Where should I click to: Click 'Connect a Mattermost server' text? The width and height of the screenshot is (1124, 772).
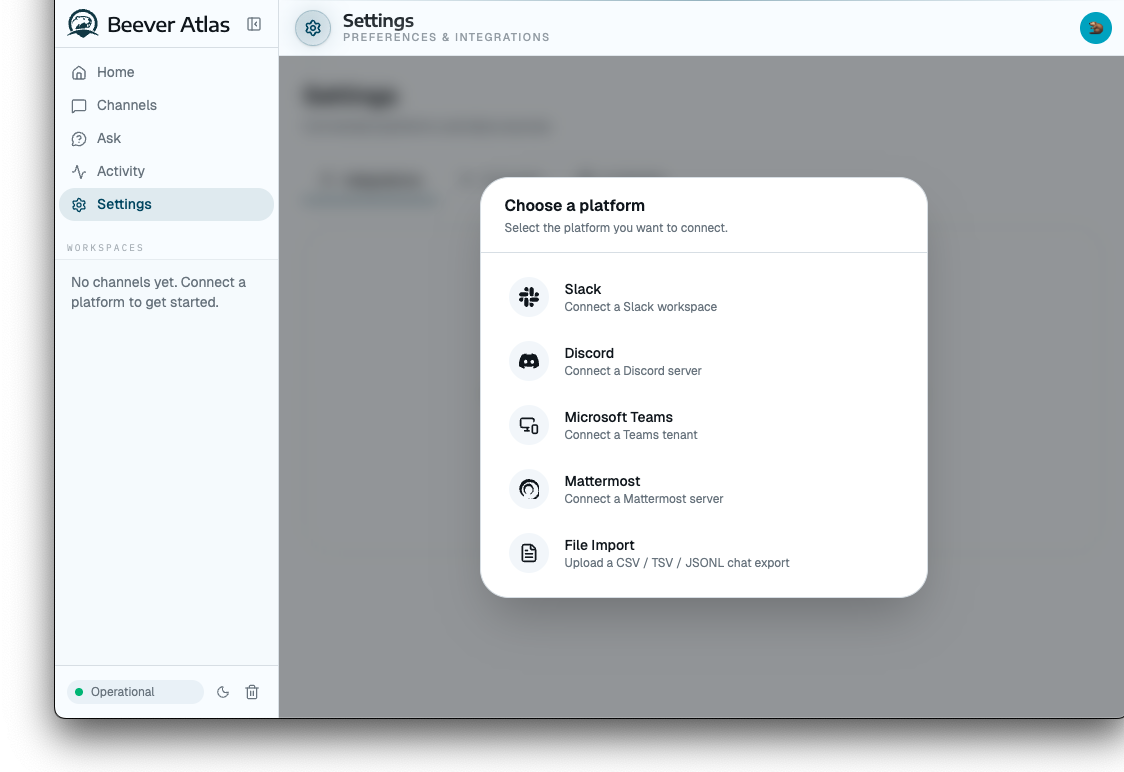(643, 499)
